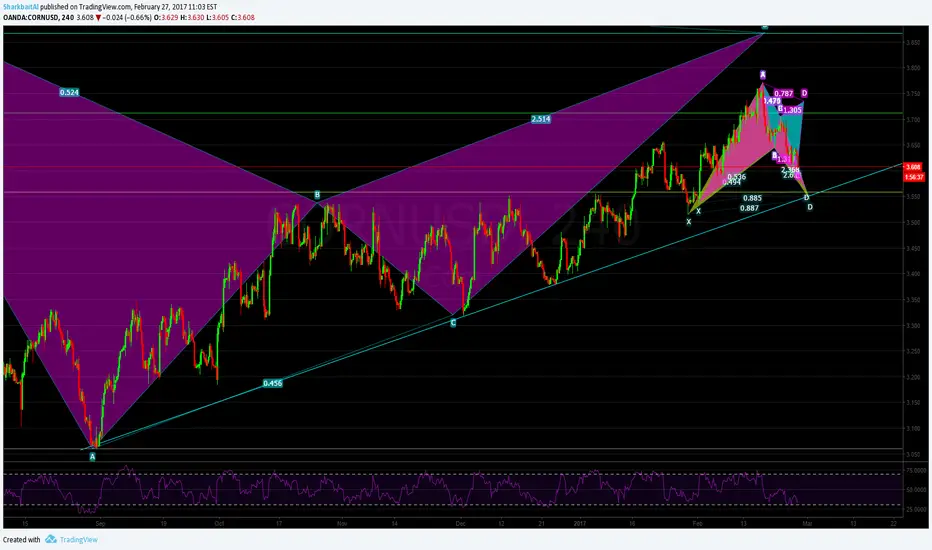Select teal point B label near October high
The width and height of the screenshot is (932, 550).
click(x=317, y=195)
